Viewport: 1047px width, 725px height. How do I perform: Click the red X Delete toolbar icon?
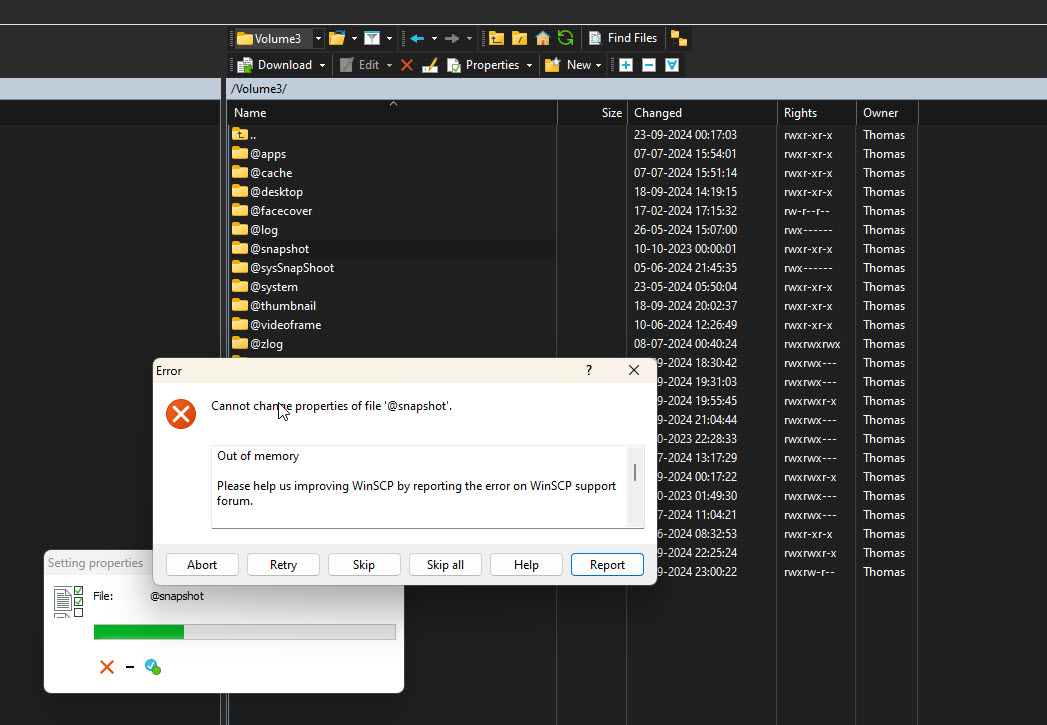tap(407, 65)
